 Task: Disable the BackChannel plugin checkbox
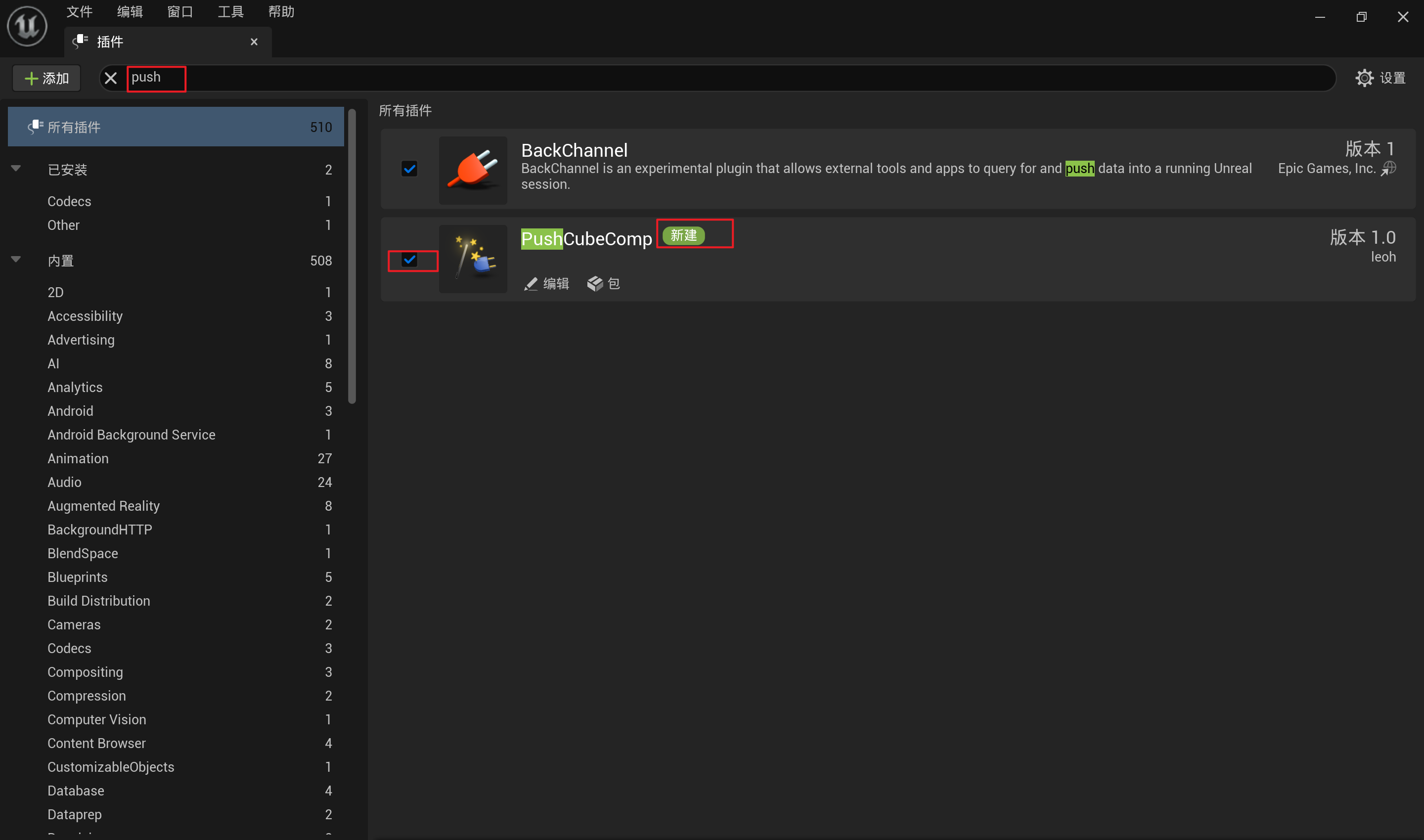(409, 169)
